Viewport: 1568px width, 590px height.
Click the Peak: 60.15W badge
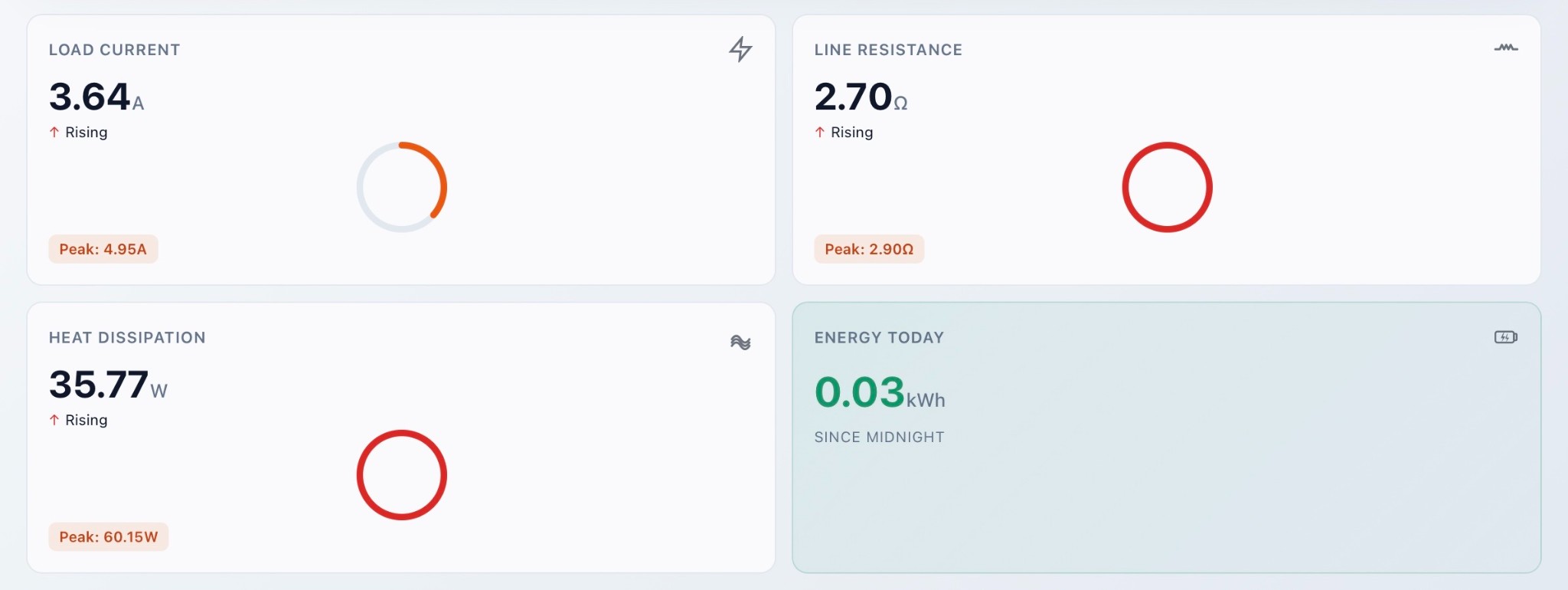pyautogui.click(x=108, y=536)
